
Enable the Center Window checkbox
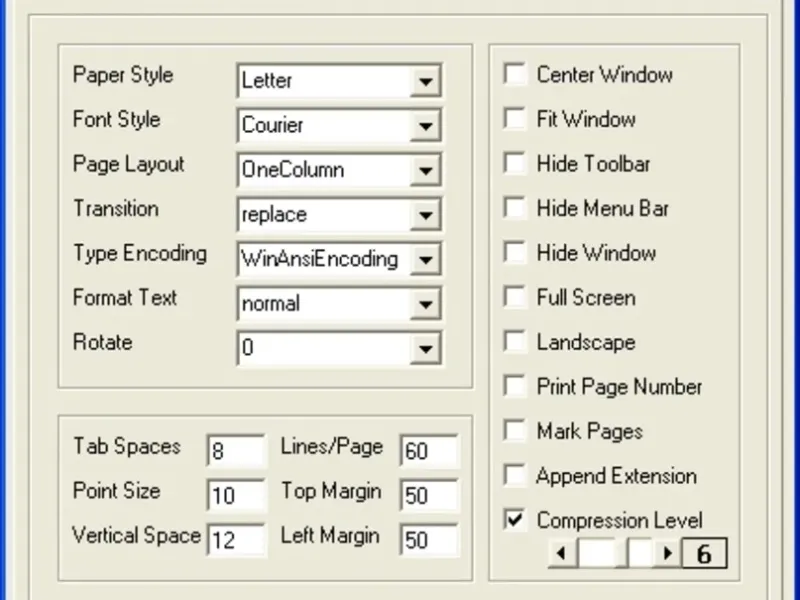coord(516,75)
